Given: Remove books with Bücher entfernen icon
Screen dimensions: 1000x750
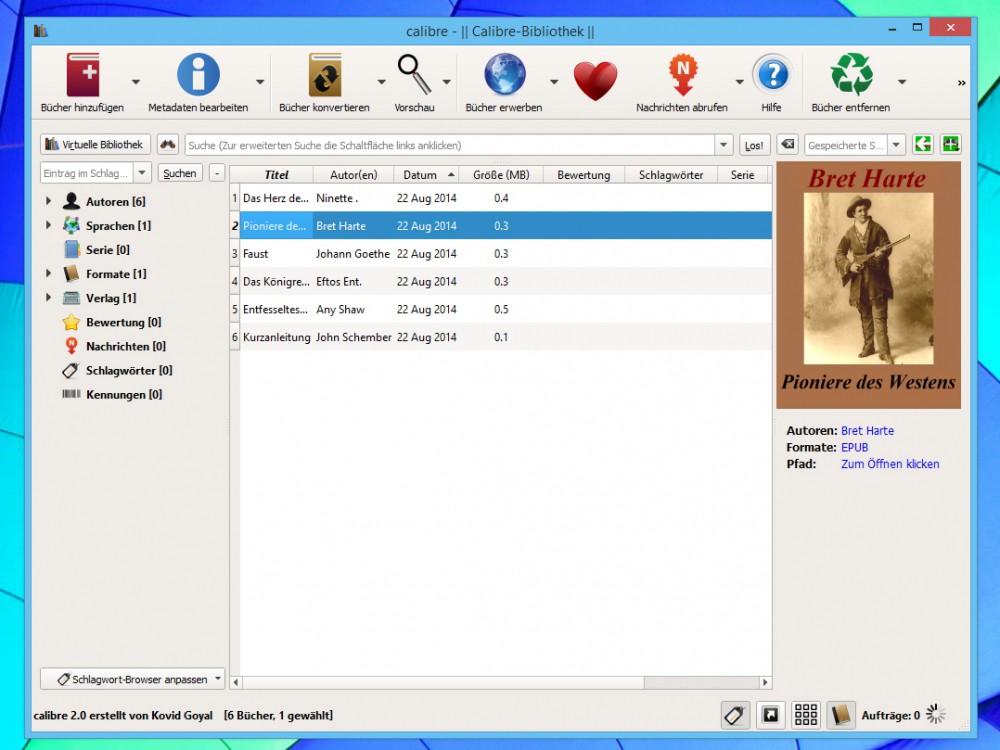Looking at the screenshot, I should [x=851, y=76].
